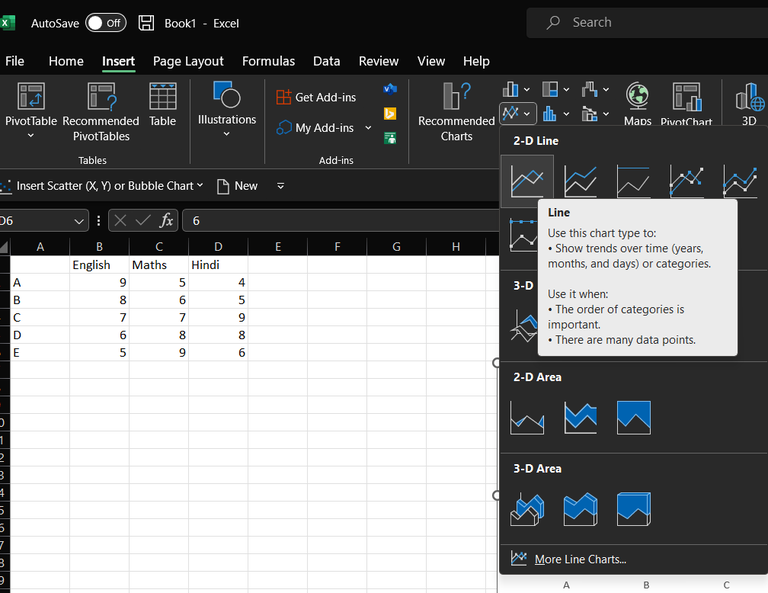The width and height of the screenshot is (768, 593).
Task: Select the Line chart type in 2-D Line
Action: (527, 181)
